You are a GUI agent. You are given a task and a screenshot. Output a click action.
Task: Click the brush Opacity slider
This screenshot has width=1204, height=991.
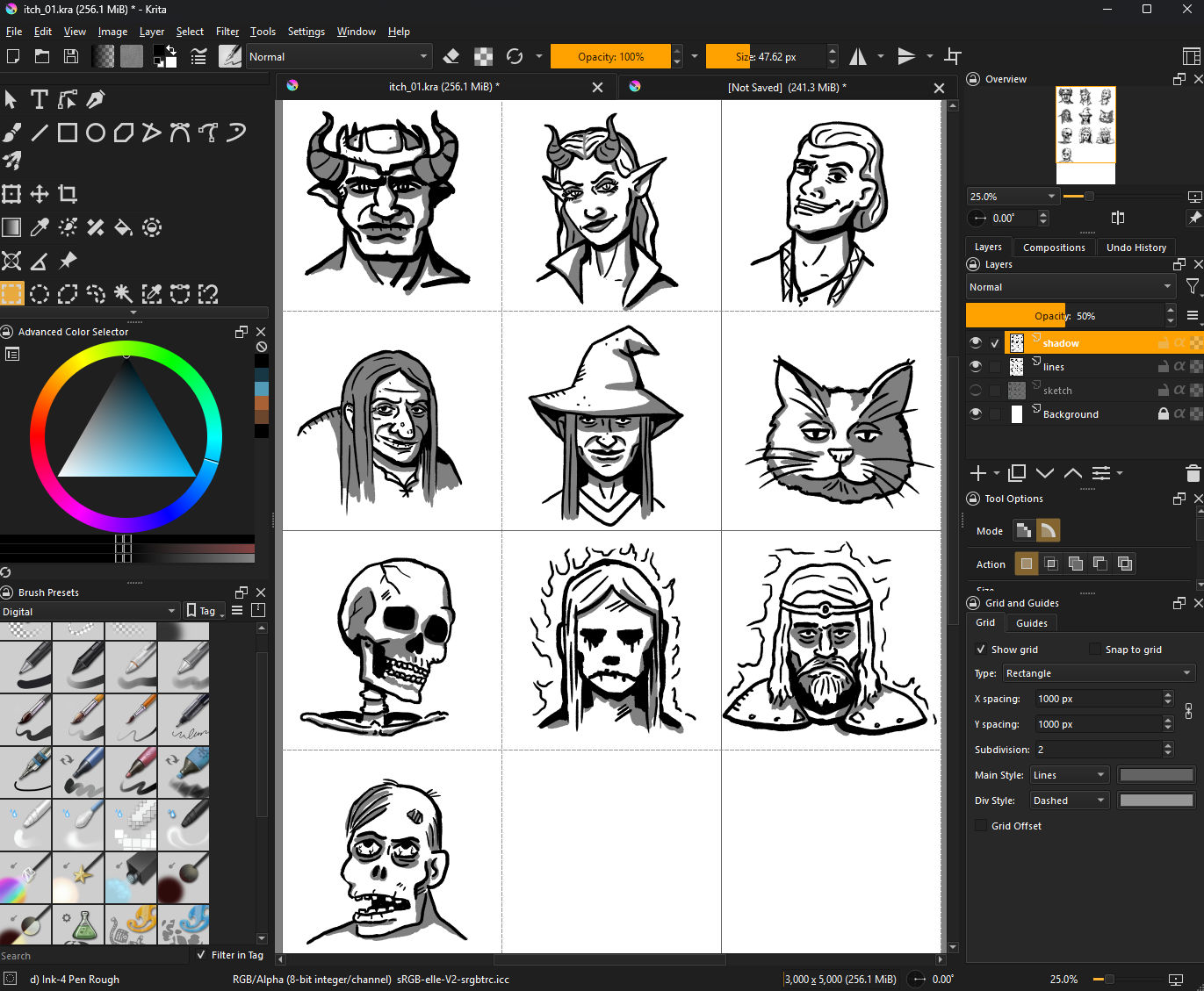pos(610,57)
